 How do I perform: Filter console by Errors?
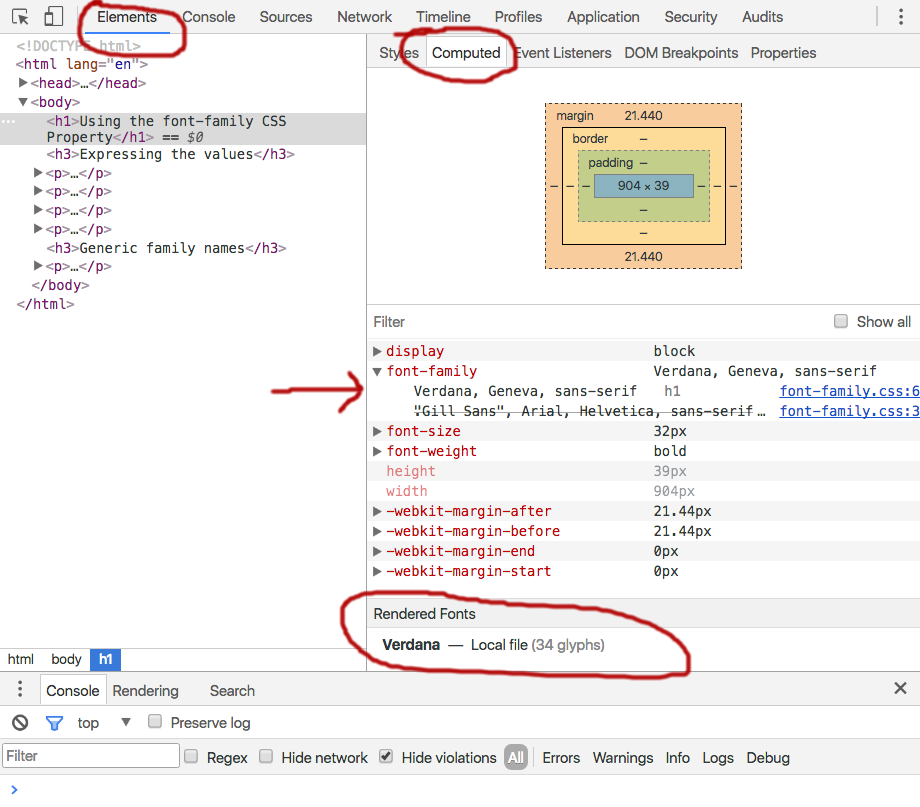point(561,758)
